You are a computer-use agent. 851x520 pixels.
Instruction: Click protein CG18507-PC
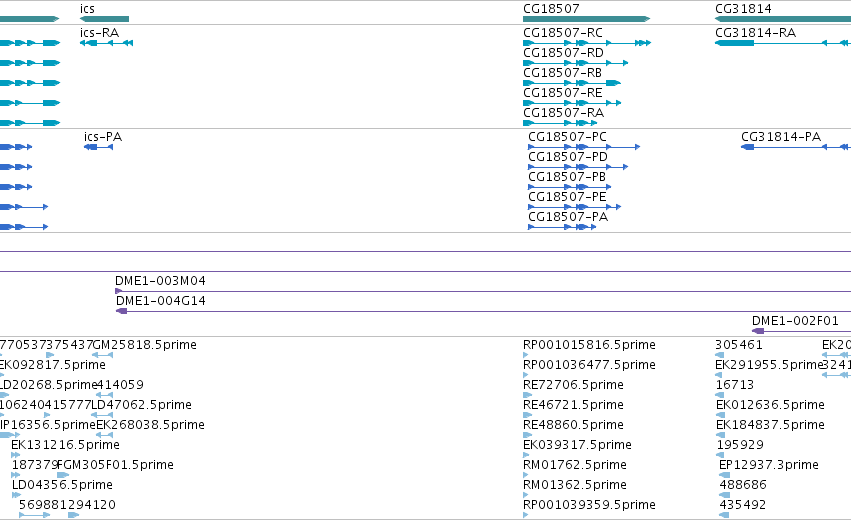[567, 137]
